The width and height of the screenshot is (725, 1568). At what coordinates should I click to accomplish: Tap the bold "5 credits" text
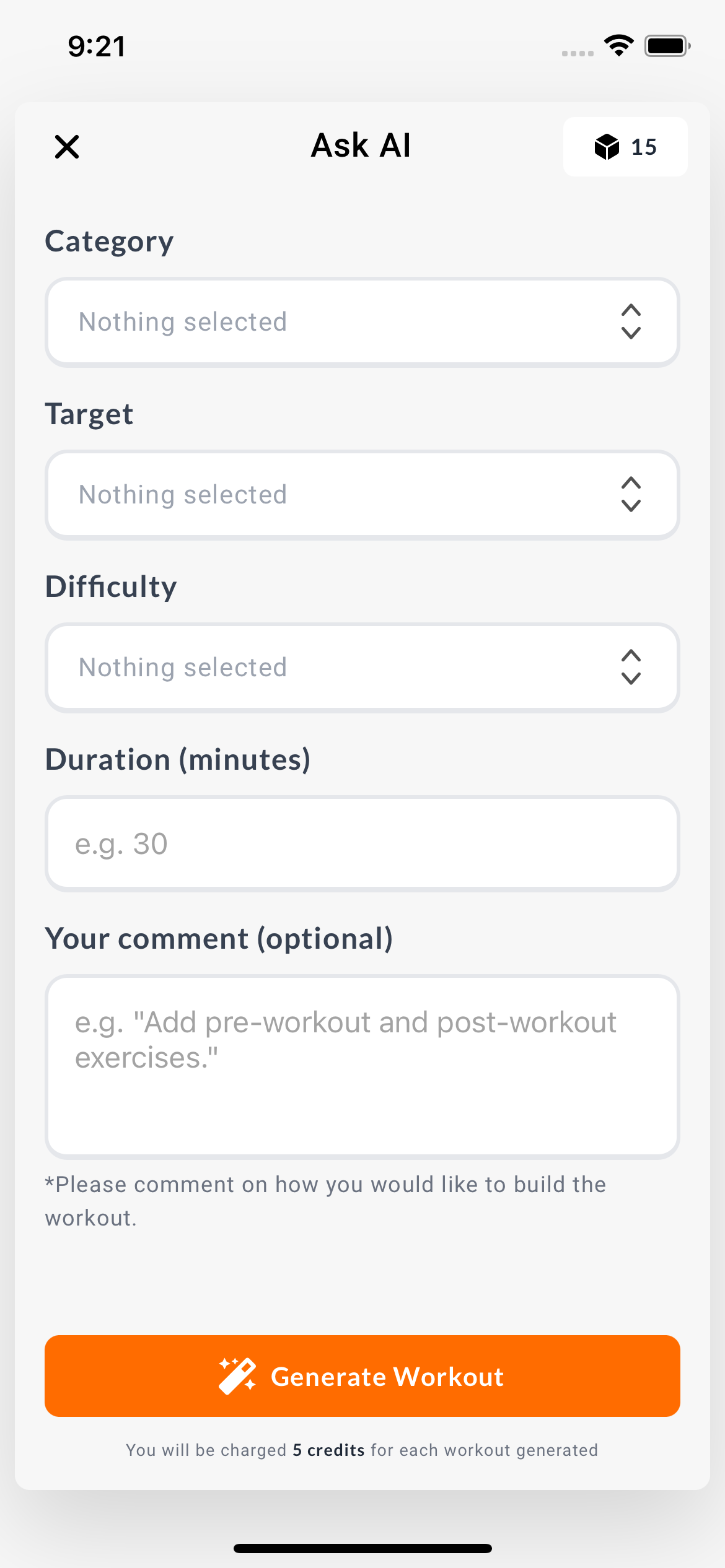328,1450
